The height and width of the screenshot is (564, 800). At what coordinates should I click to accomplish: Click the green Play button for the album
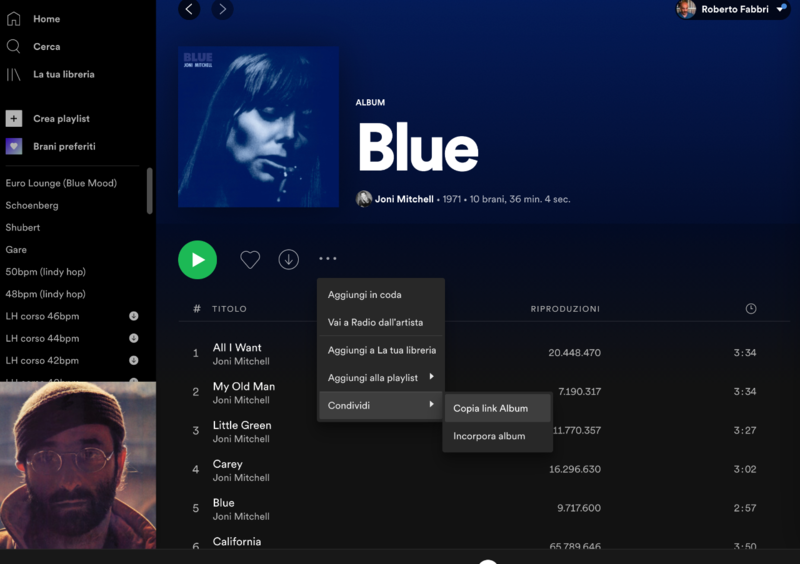click(x=198, y=260)
